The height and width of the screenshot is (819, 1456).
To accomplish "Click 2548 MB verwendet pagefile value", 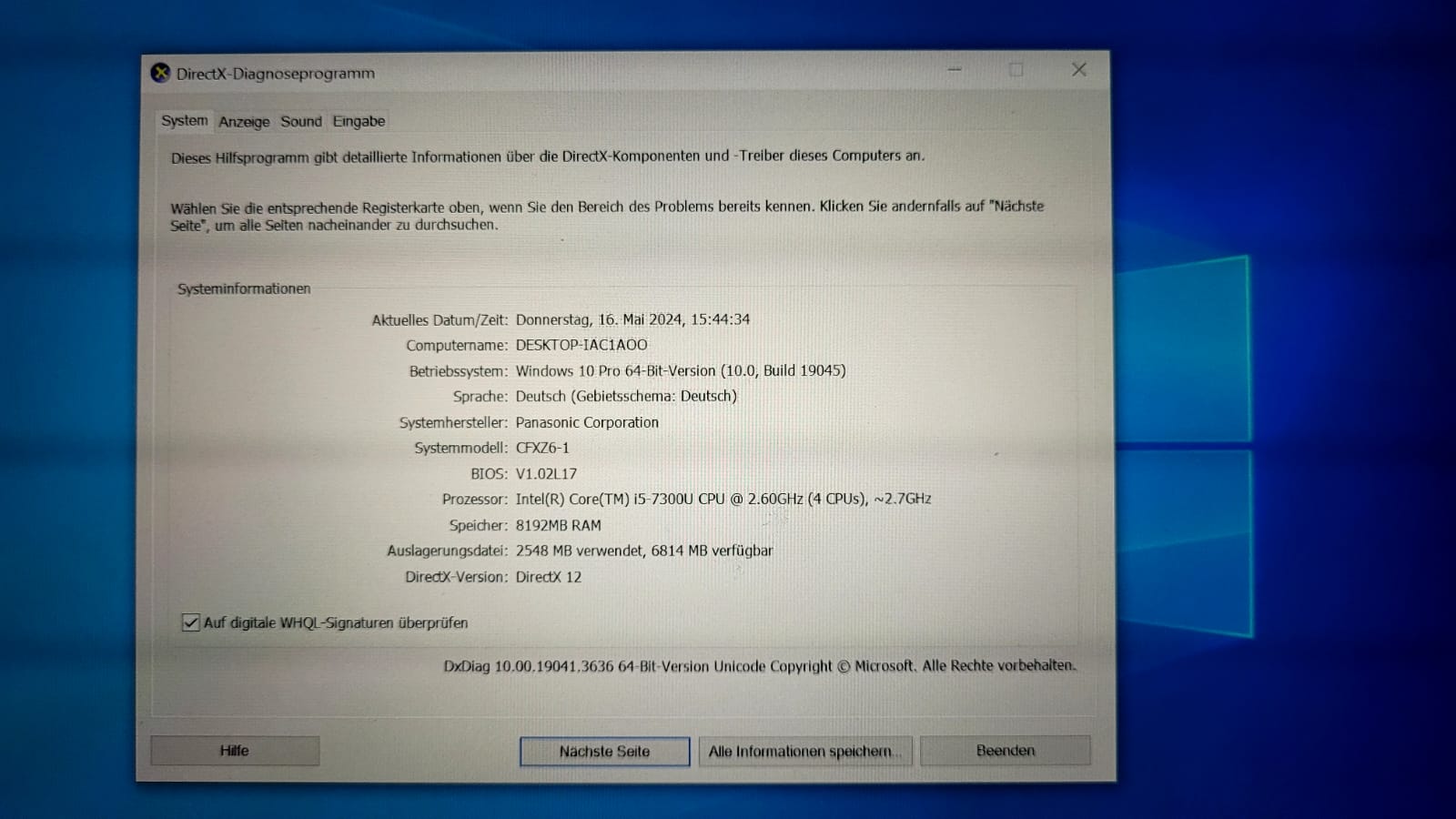I will [644, 551].
